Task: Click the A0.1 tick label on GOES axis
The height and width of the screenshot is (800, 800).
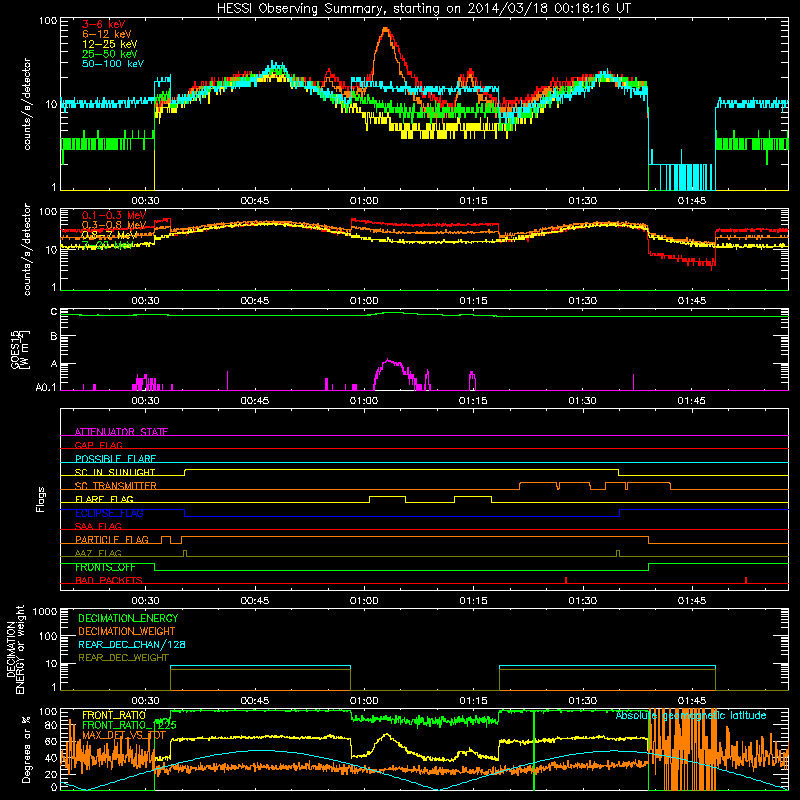Action: [46, 387]
